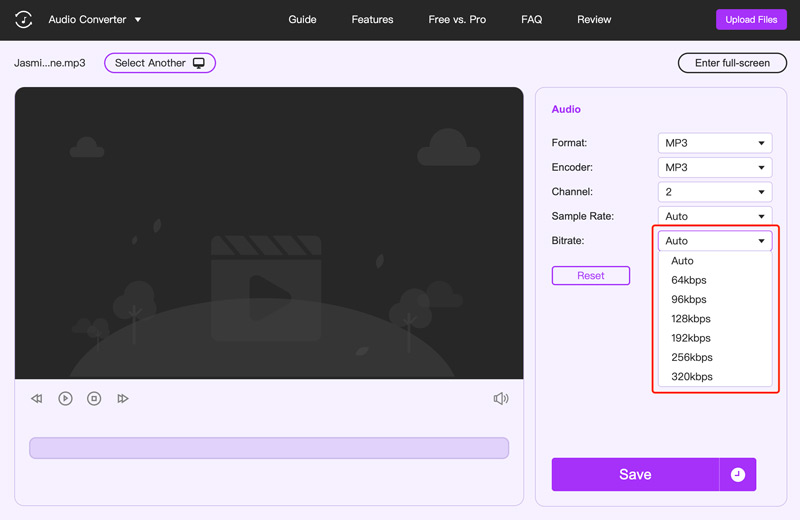Click Enter full-screen button

(732, 63)
